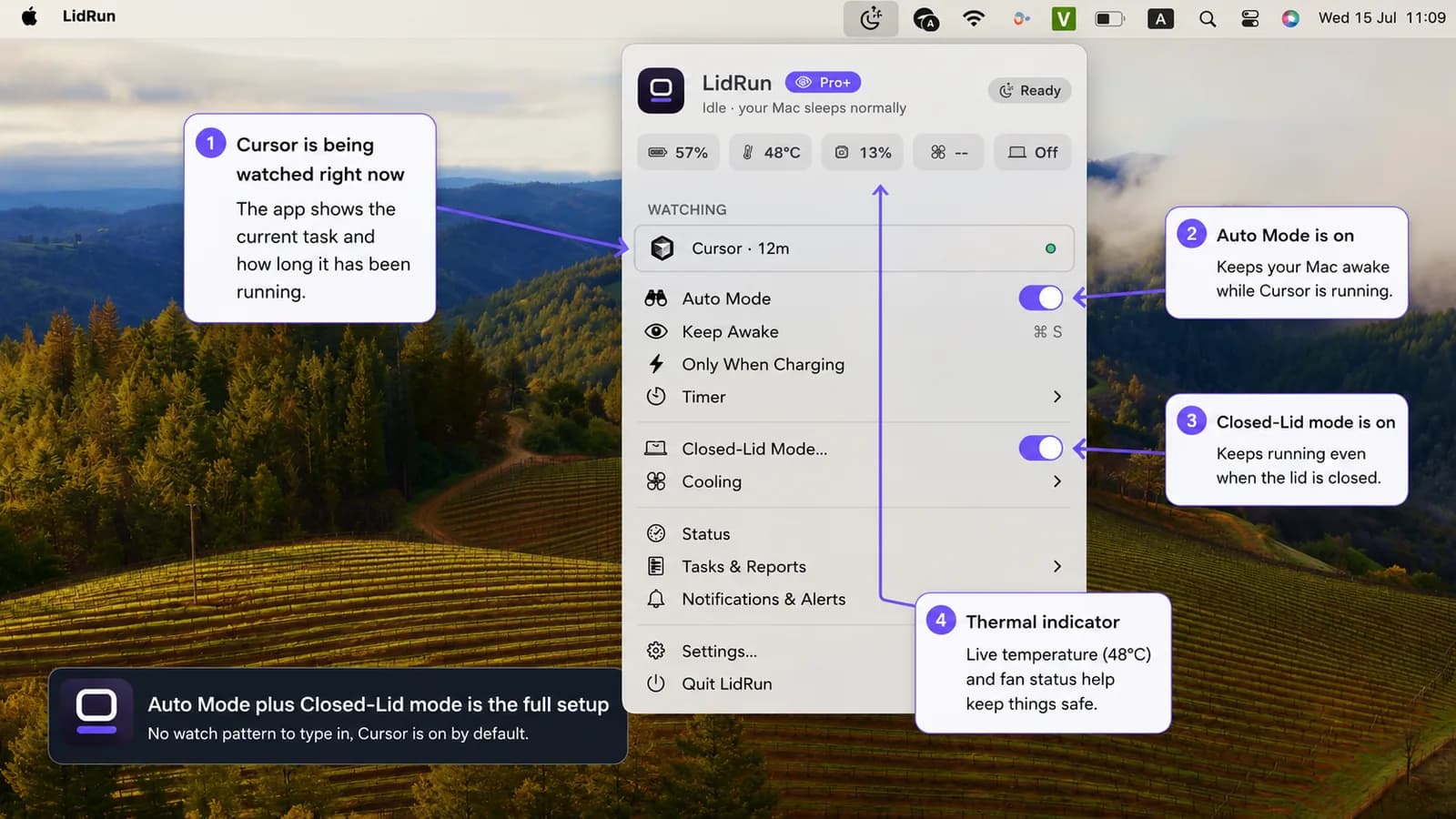Open the Cooling submenu
The height and width of the screenshot is (819, 1456).
(854, 482)
